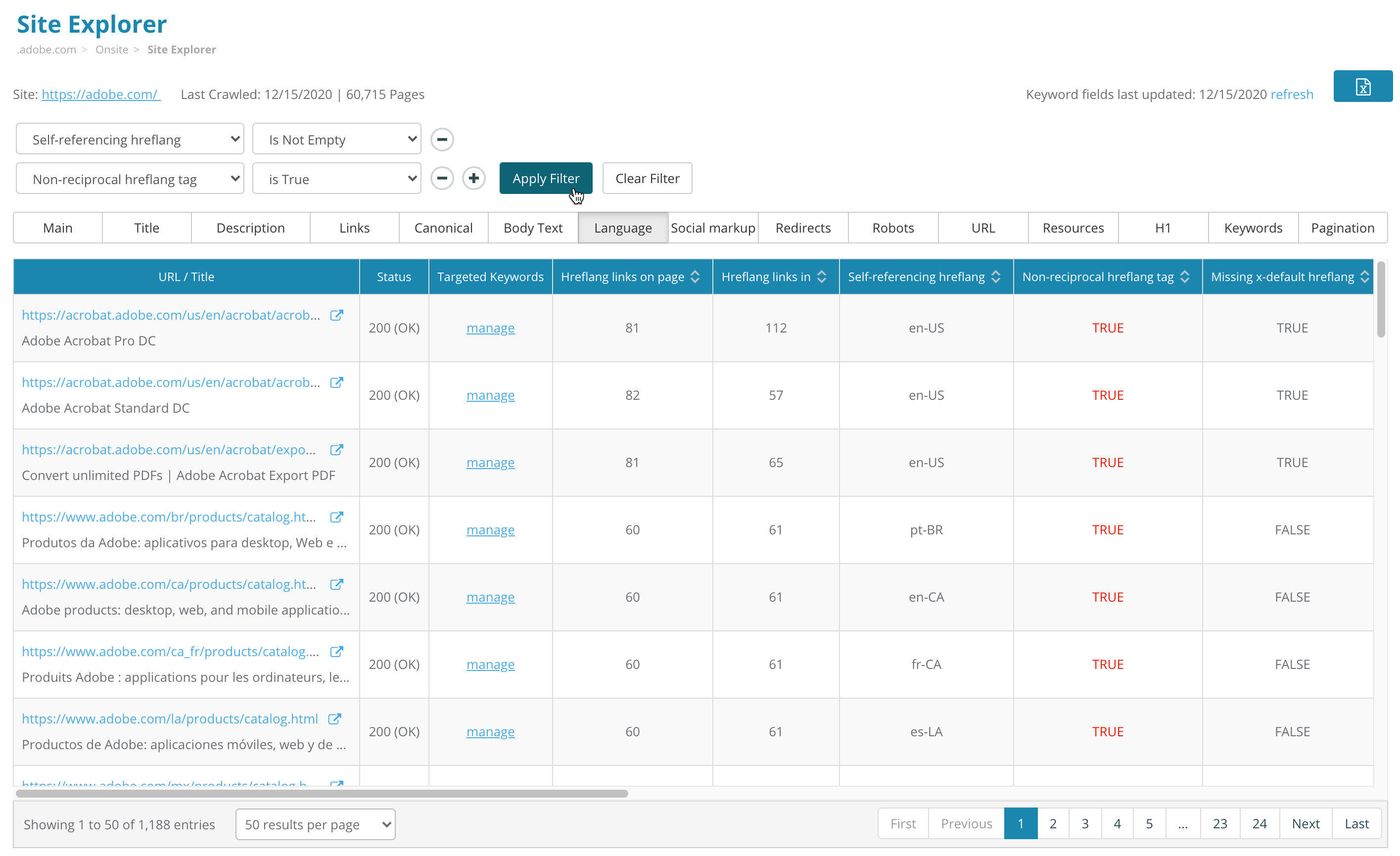Click the external link icon for Adobe Acrobat Standard DC
The image size is (1400, 856).
click(x=337, y=381)
